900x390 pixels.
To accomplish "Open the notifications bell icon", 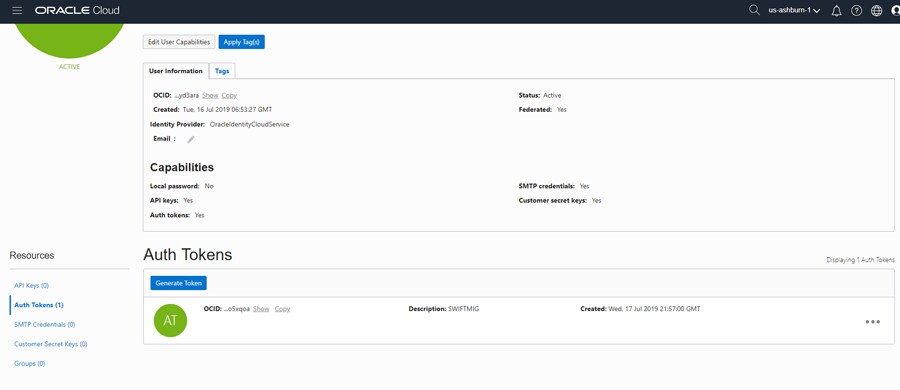I will click(836, 11).
